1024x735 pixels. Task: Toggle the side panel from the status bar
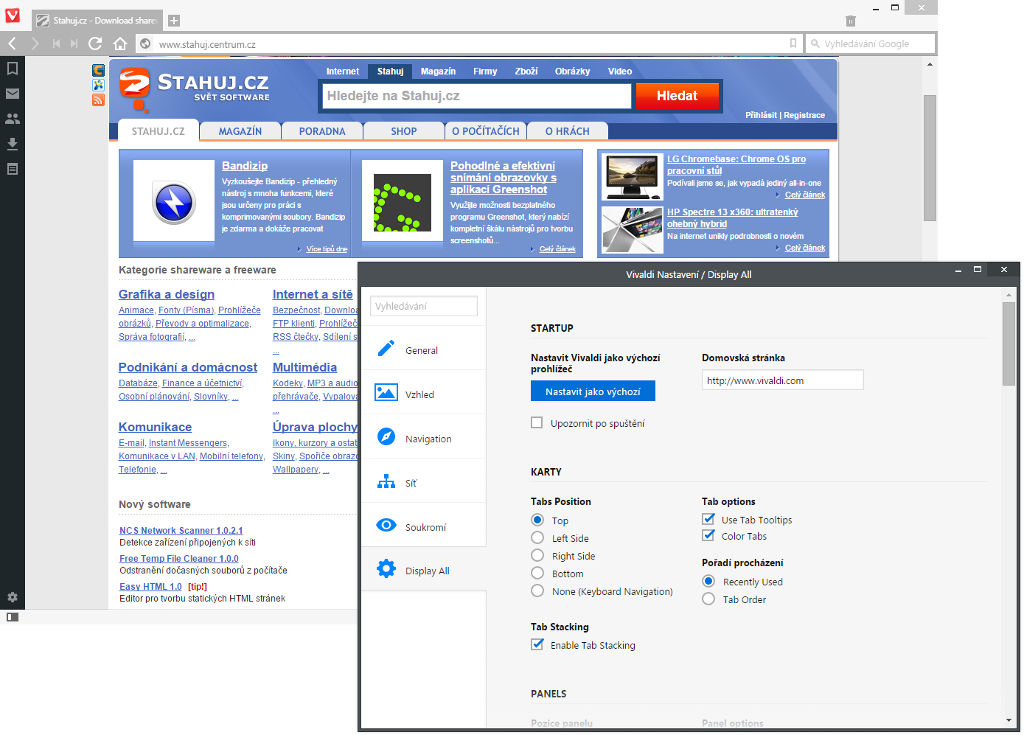[x=12, y=617]
